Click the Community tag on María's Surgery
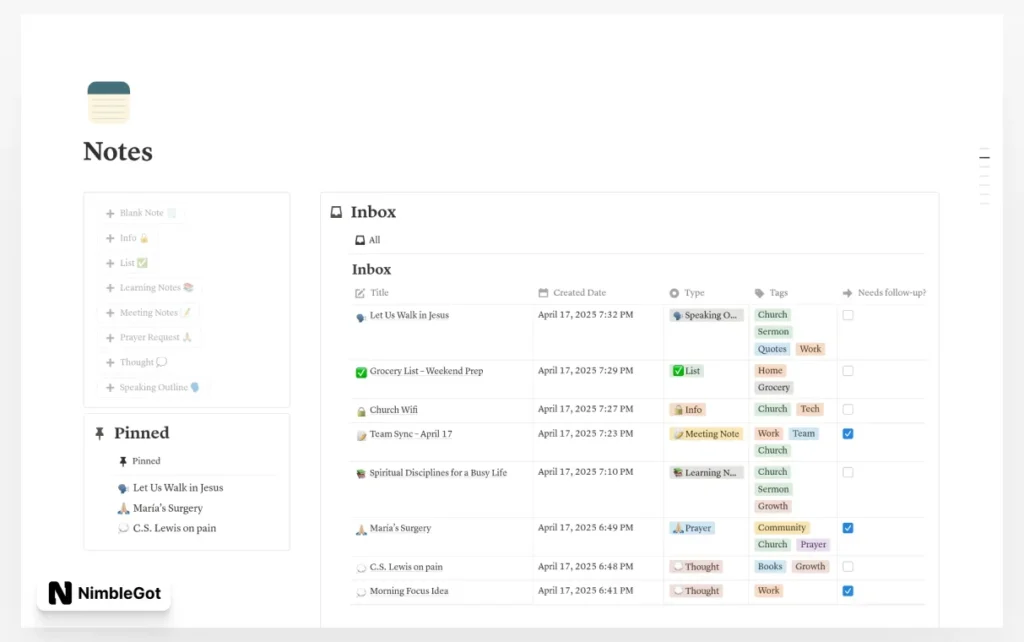 pos(782,528)
